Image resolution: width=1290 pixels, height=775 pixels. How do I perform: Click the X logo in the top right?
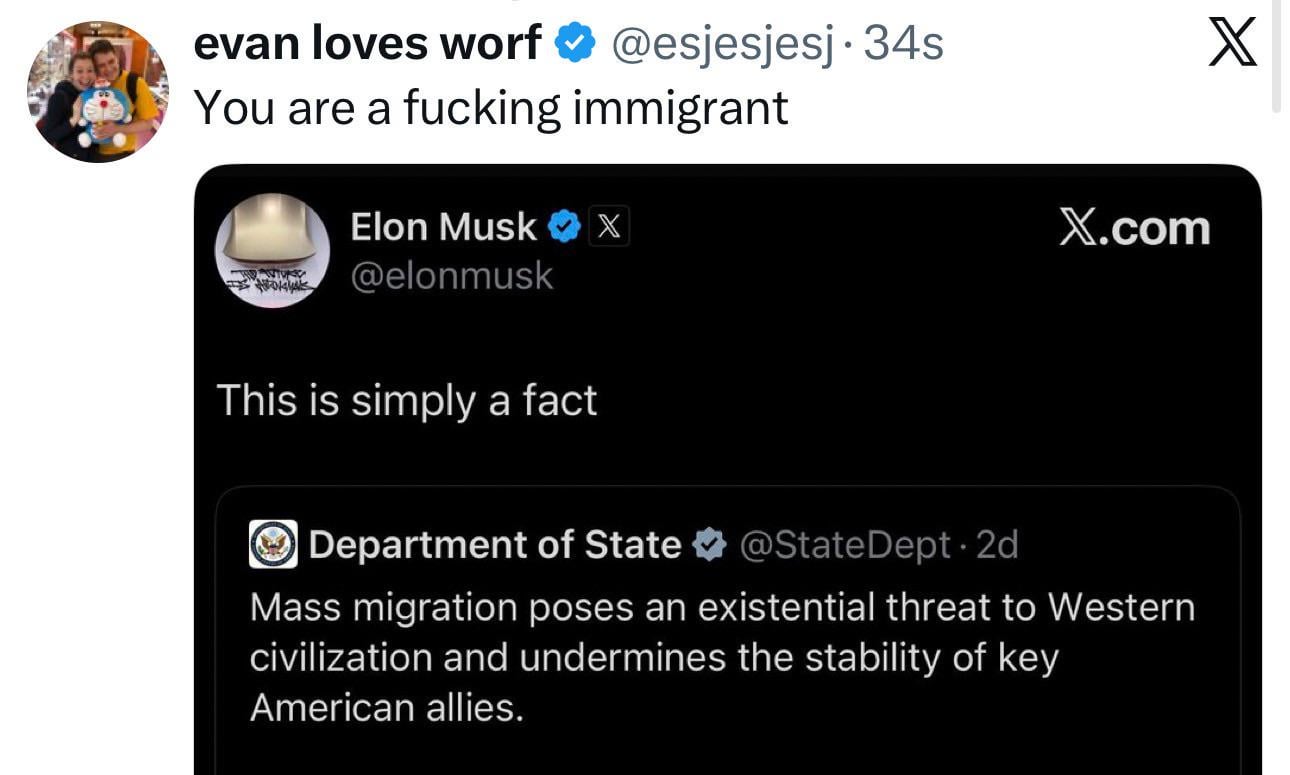click(x=1232, y=44)
